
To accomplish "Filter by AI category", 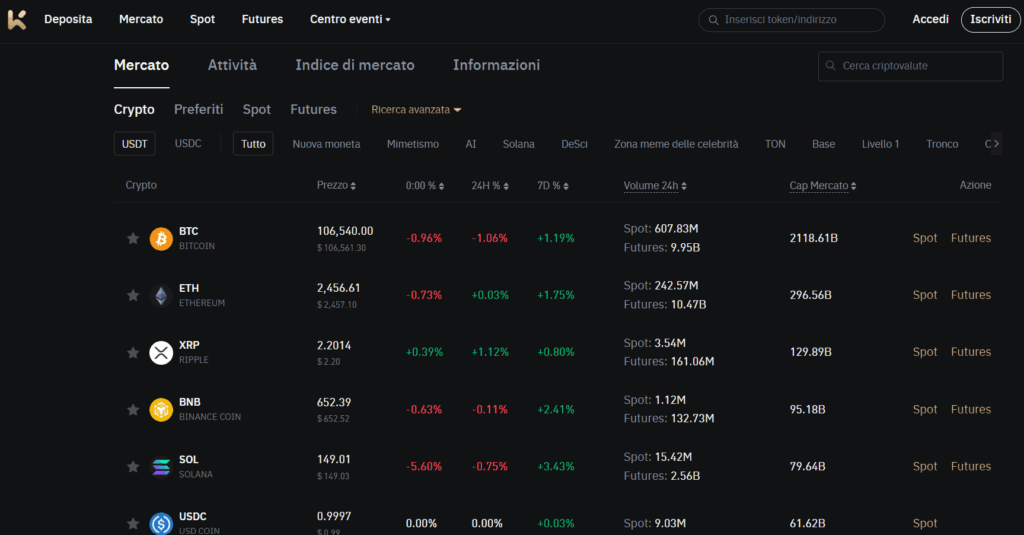I will pos(471,144).
